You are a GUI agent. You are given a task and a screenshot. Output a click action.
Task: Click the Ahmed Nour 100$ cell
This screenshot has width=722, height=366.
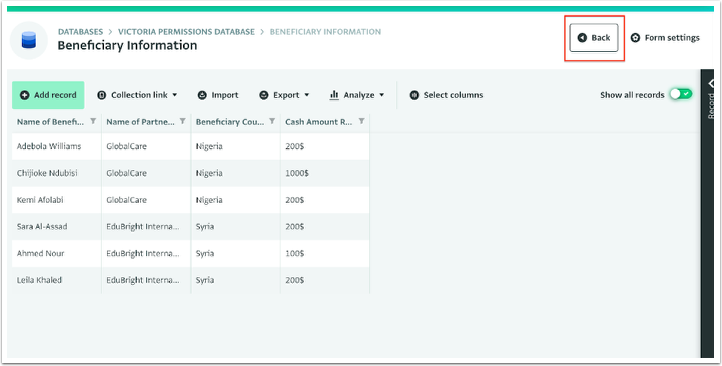(325, 253)
